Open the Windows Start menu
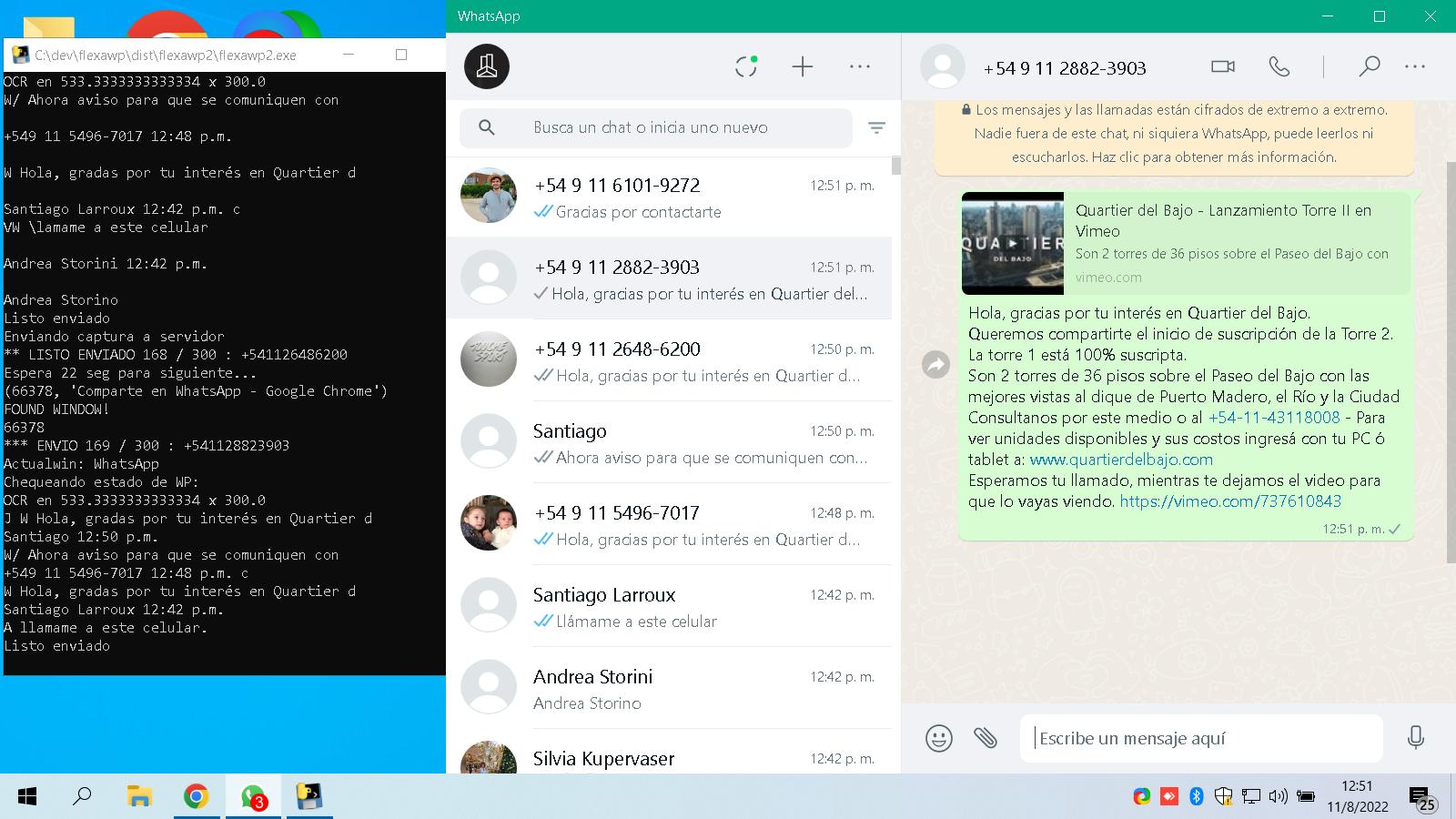The image size is (1456, 819). click(x=27, y=797)
